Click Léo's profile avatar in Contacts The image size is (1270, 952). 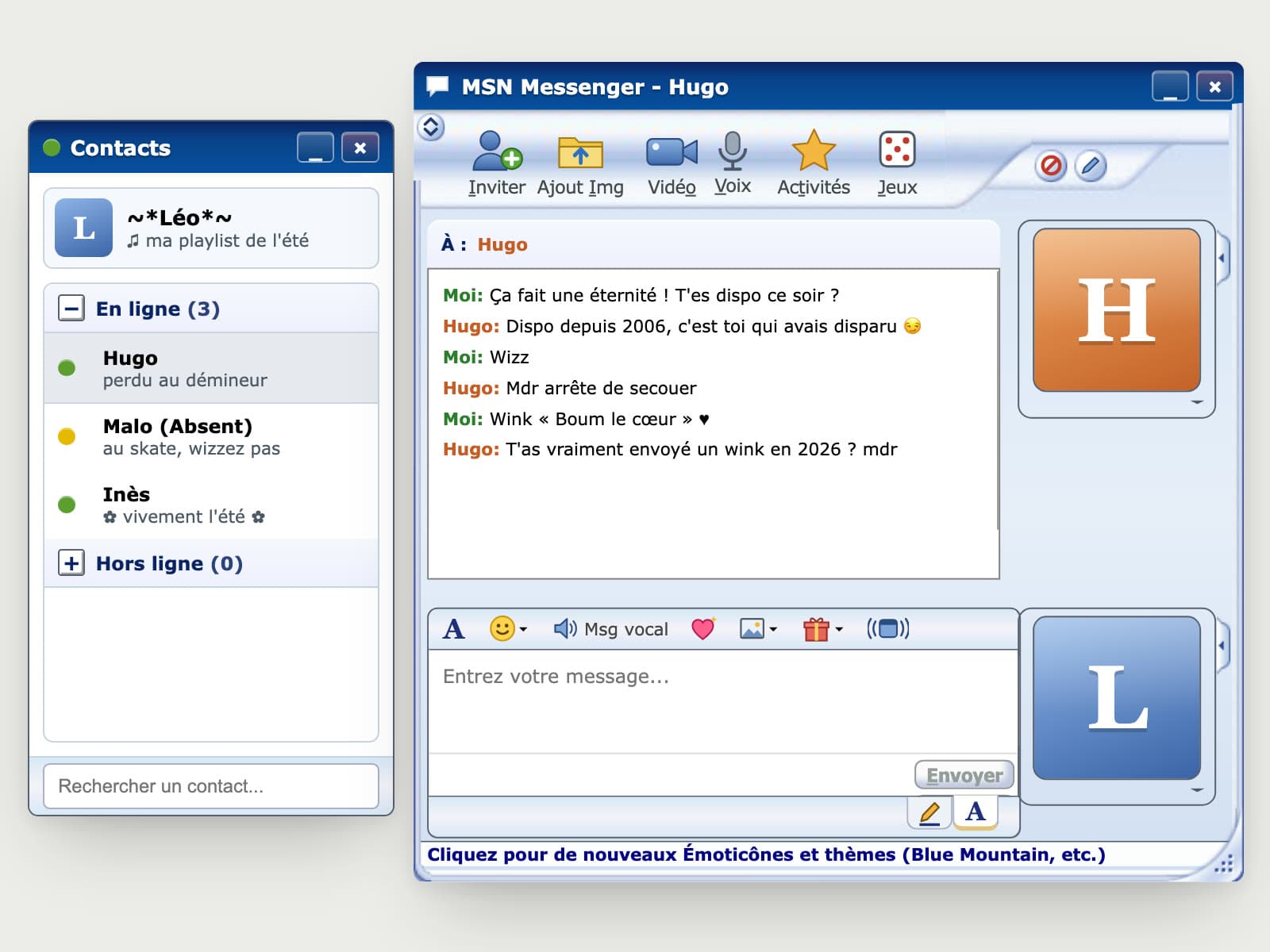[x=83, y=228]
